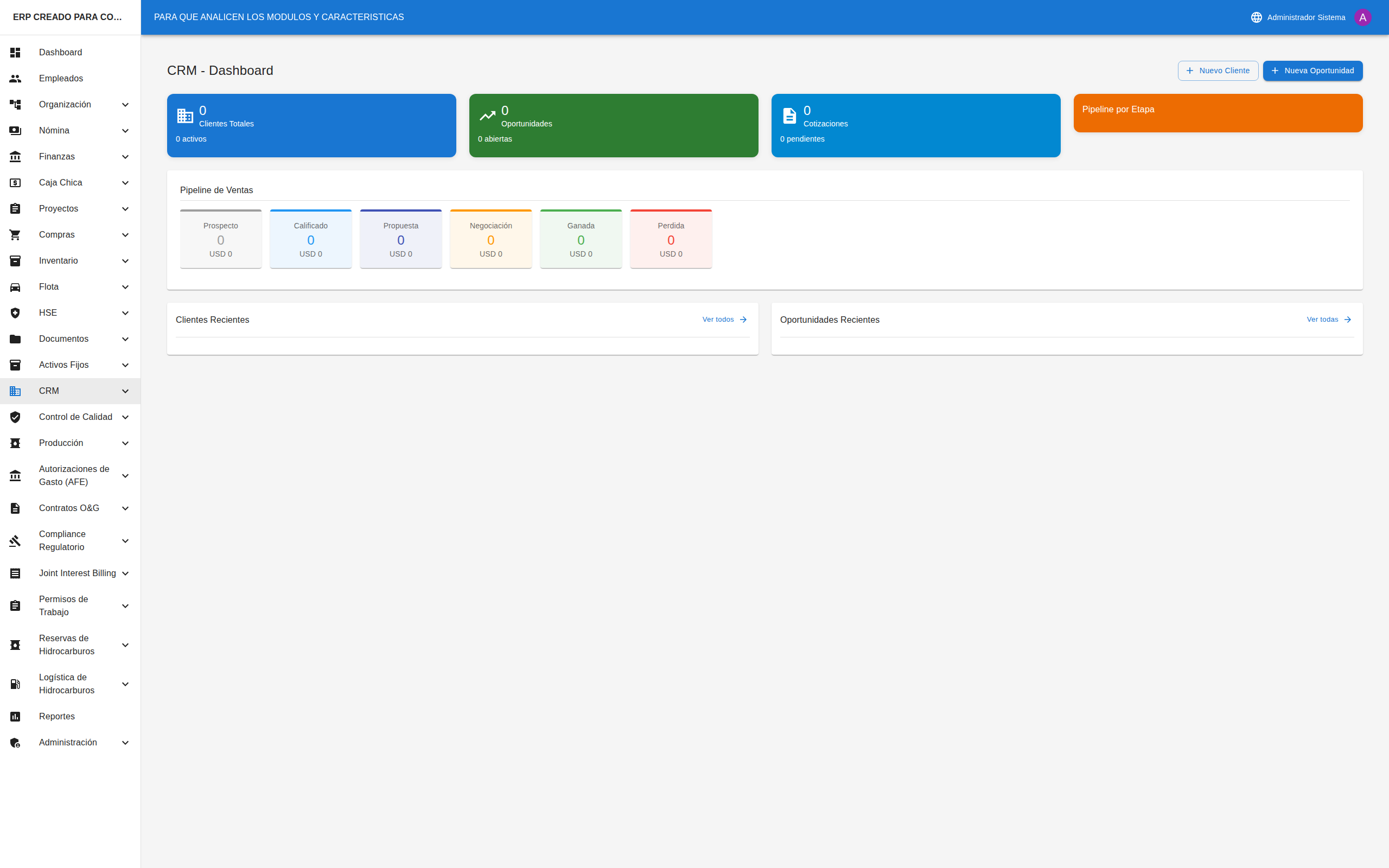Click the globe icon in the top bar
This screenshot has height=868, width=1389.
tap(1257, 17)
